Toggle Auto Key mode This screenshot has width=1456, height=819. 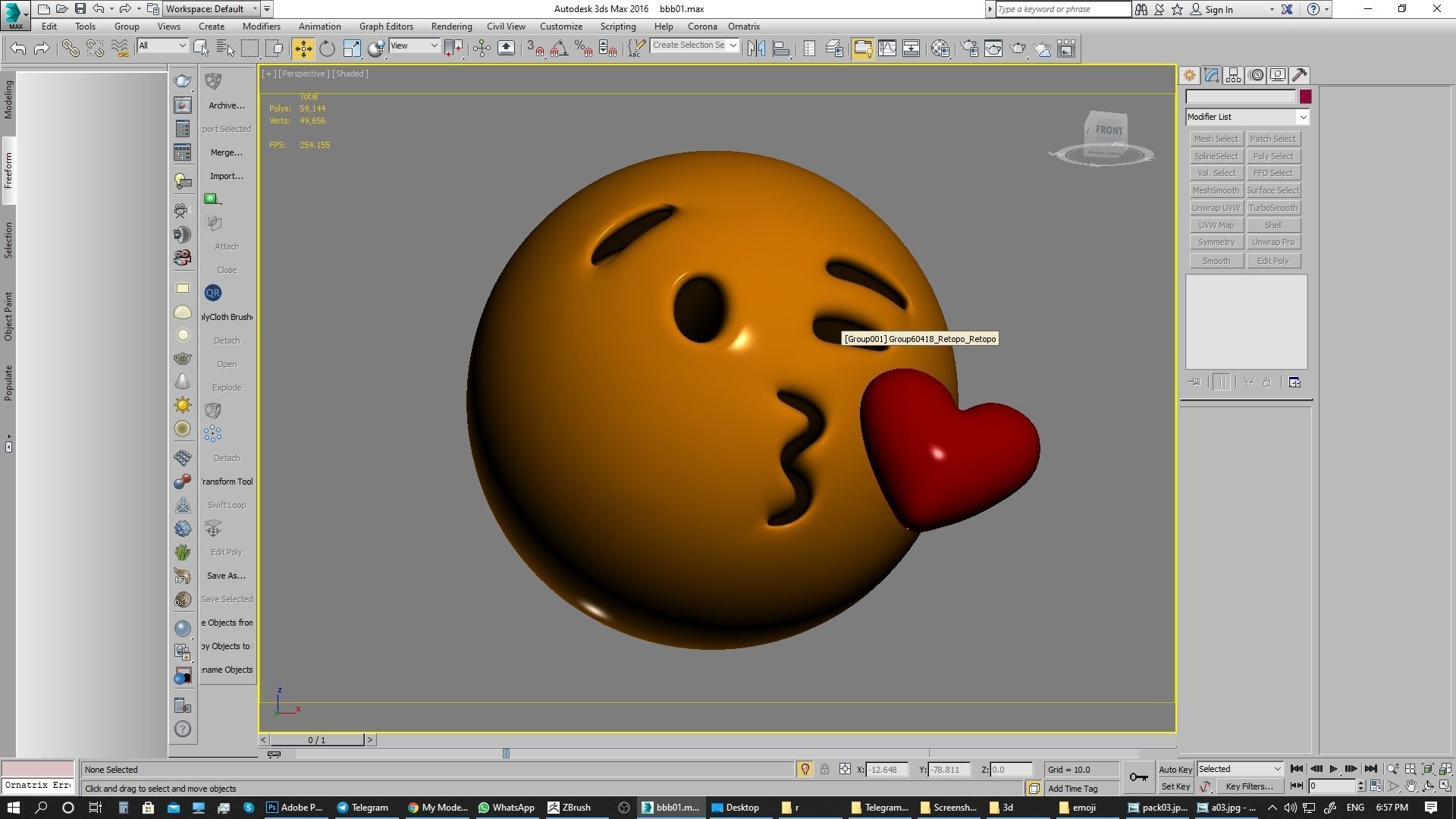1175,770
